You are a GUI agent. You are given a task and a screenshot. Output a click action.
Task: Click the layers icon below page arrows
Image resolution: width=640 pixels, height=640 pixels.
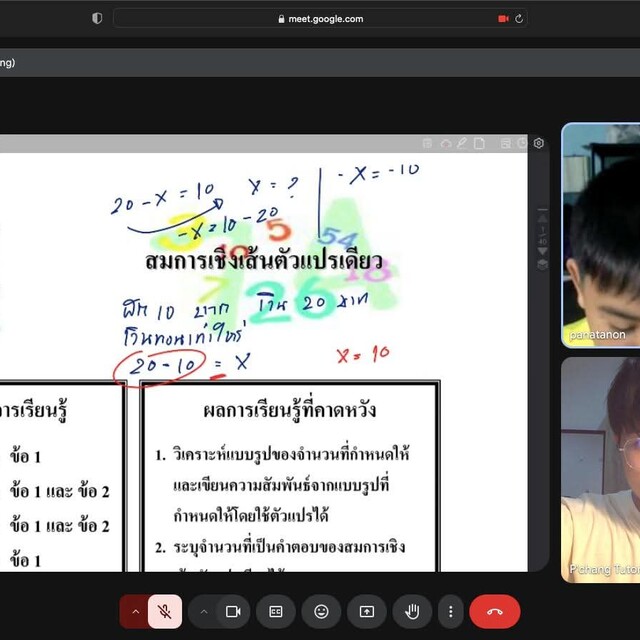click(x=542, y=265)
